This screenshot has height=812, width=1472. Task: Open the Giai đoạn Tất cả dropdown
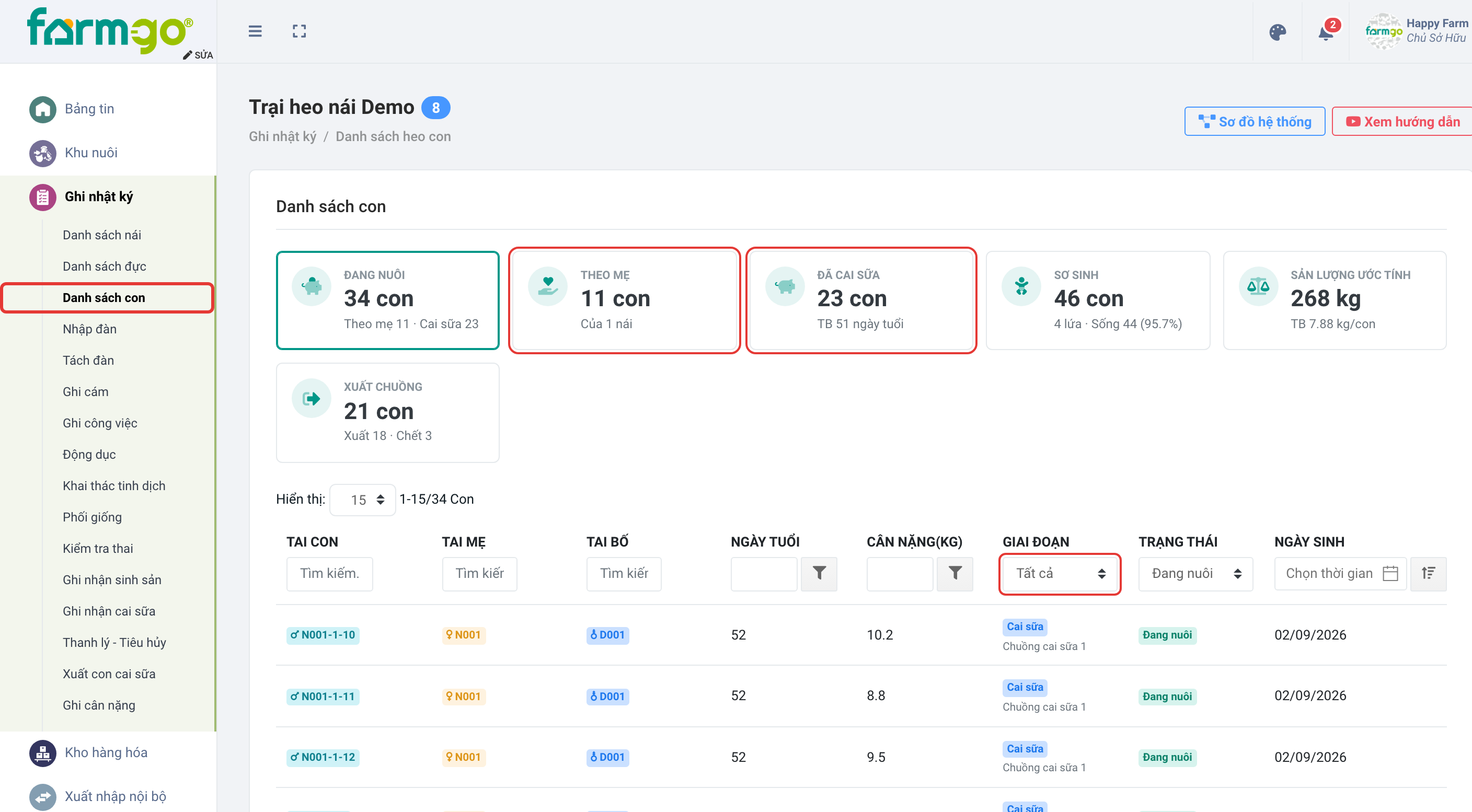coord(1060,573)
